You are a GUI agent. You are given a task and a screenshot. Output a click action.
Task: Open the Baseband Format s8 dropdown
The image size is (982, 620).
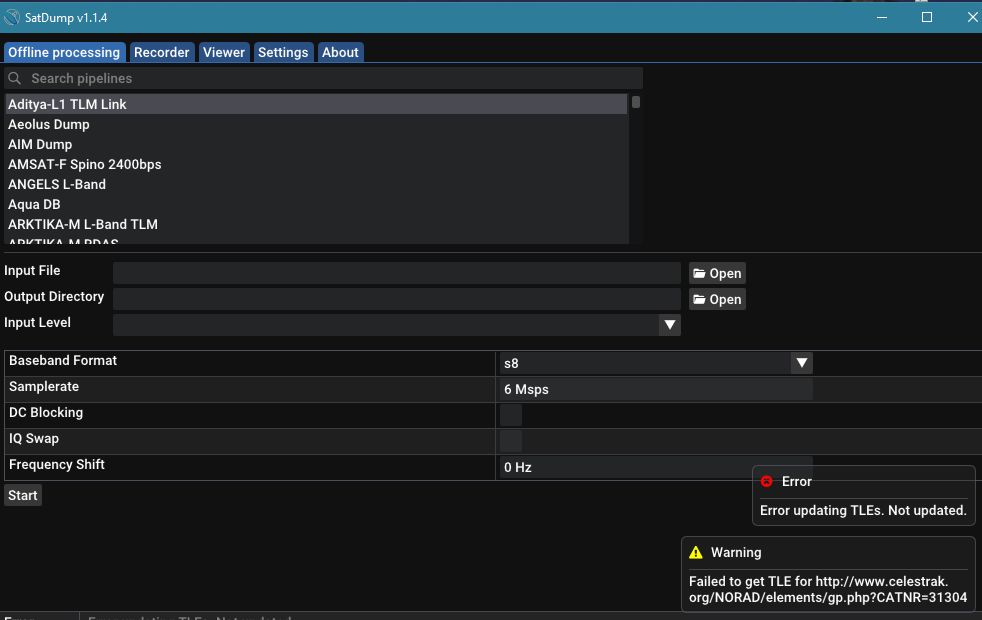pos(656,363)
